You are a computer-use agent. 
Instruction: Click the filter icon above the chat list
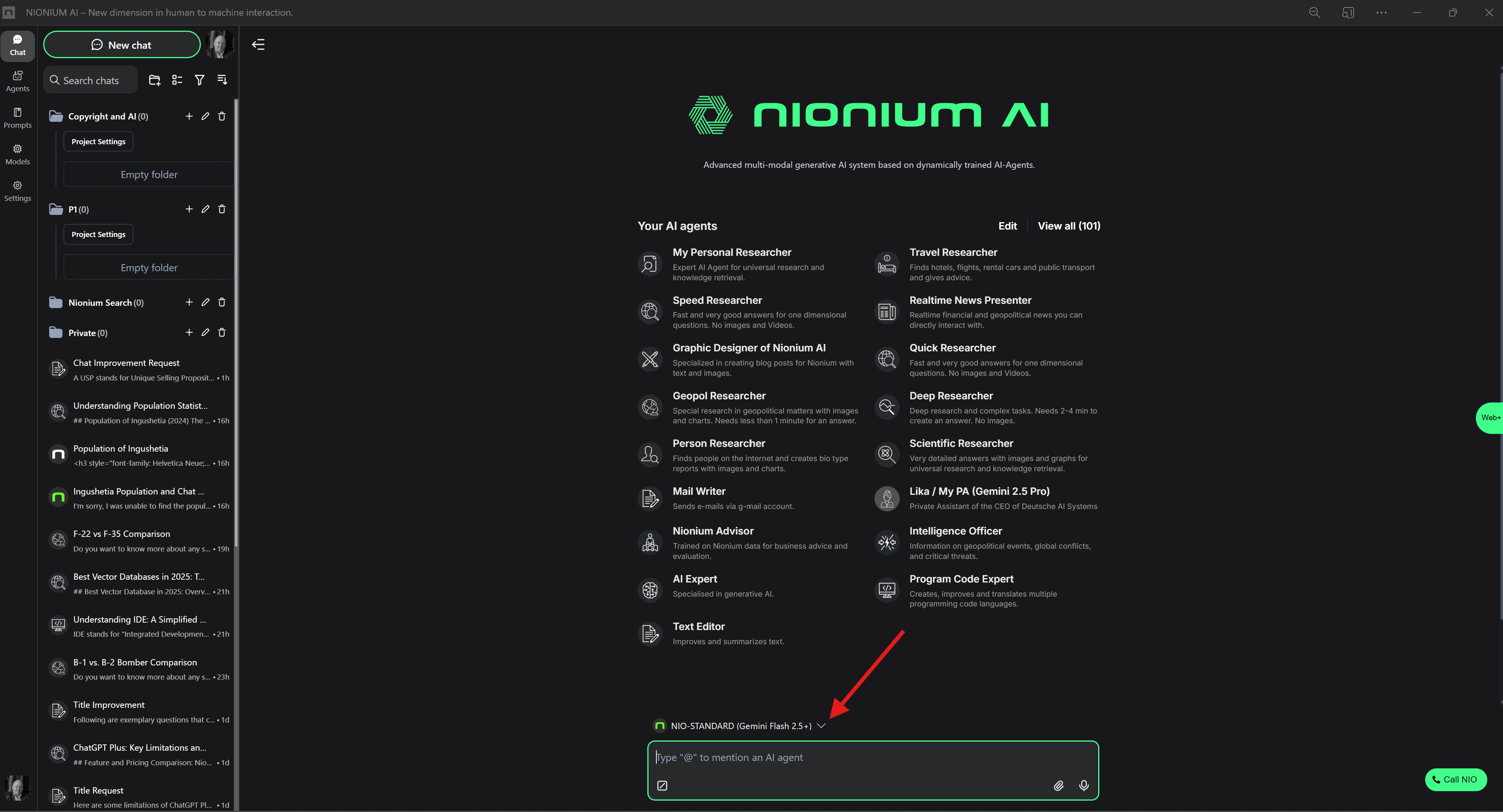pyautogui.click(x=200, y=80)
